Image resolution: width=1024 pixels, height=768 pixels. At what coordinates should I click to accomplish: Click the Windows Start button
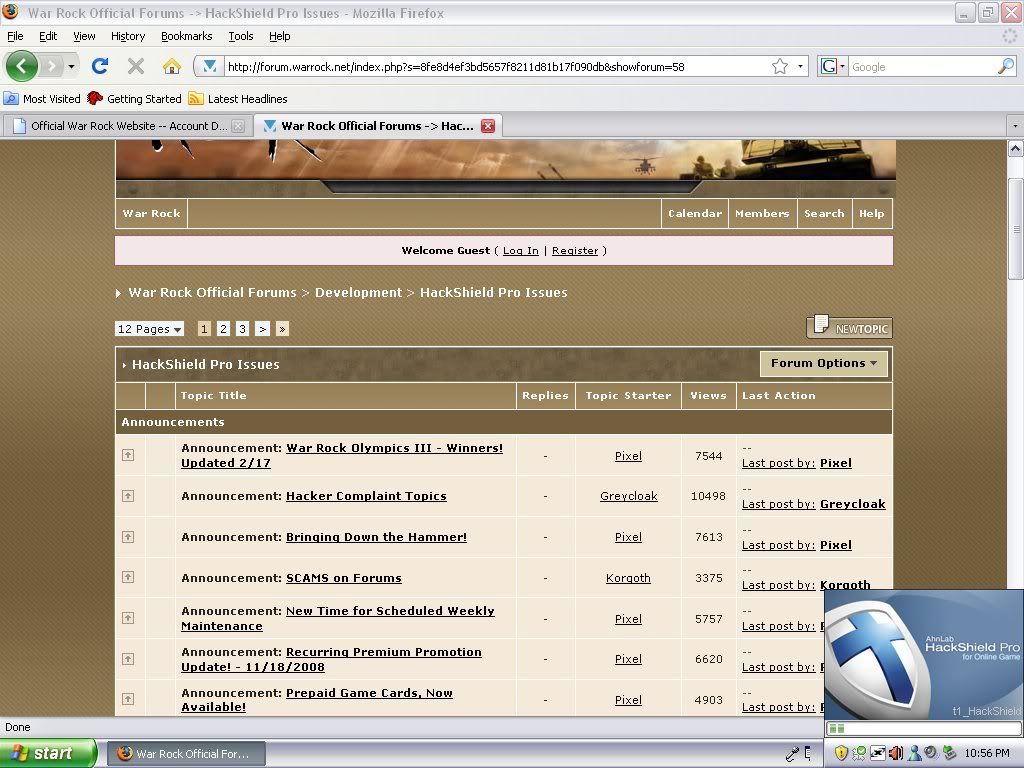pos(48,754)
